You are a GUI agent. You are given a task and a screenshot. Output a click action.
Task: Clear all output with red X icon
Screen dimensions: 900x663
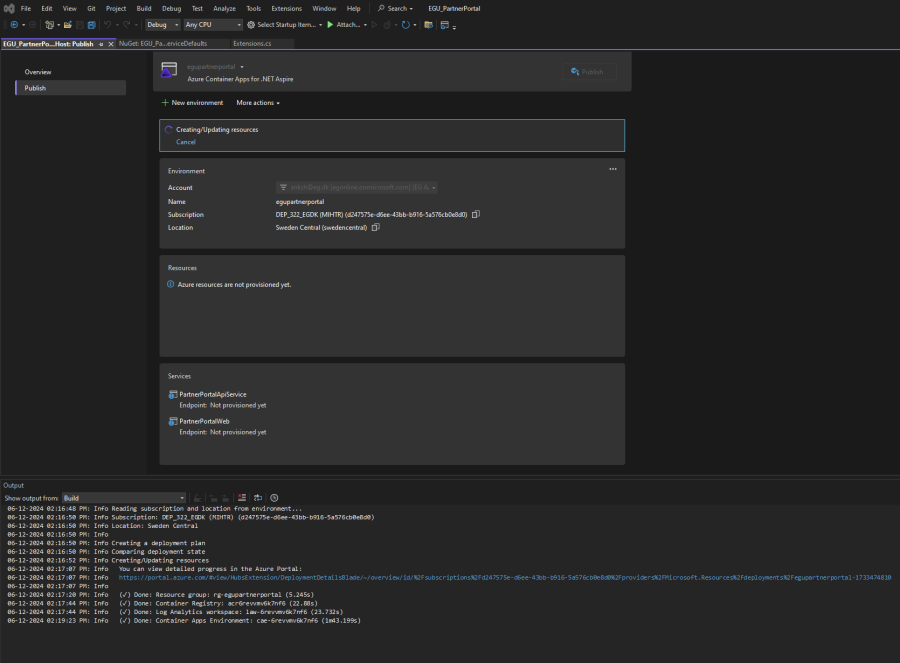242,498
